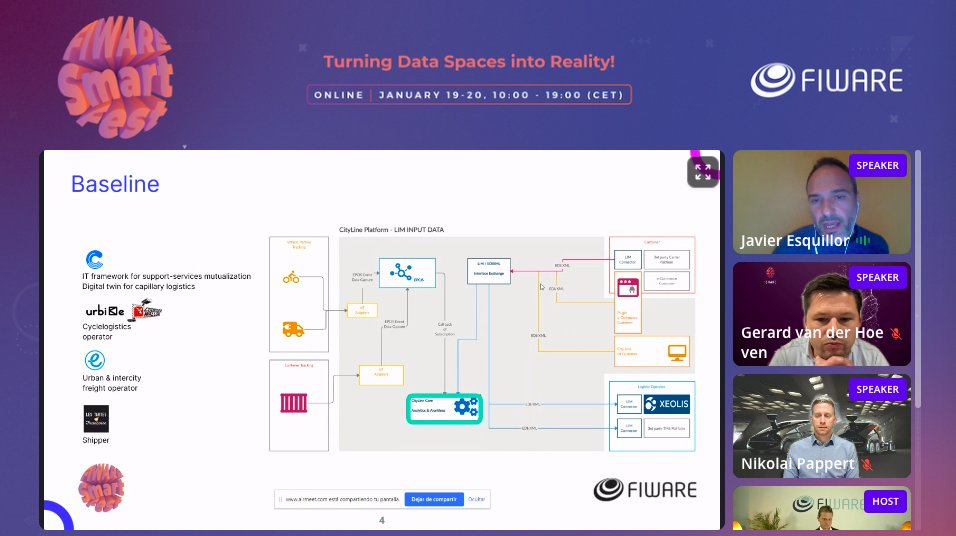Click the small Smart Fest logo at slide bottom left
Viewport: 956px width, 536px height.
click(102, 488)
